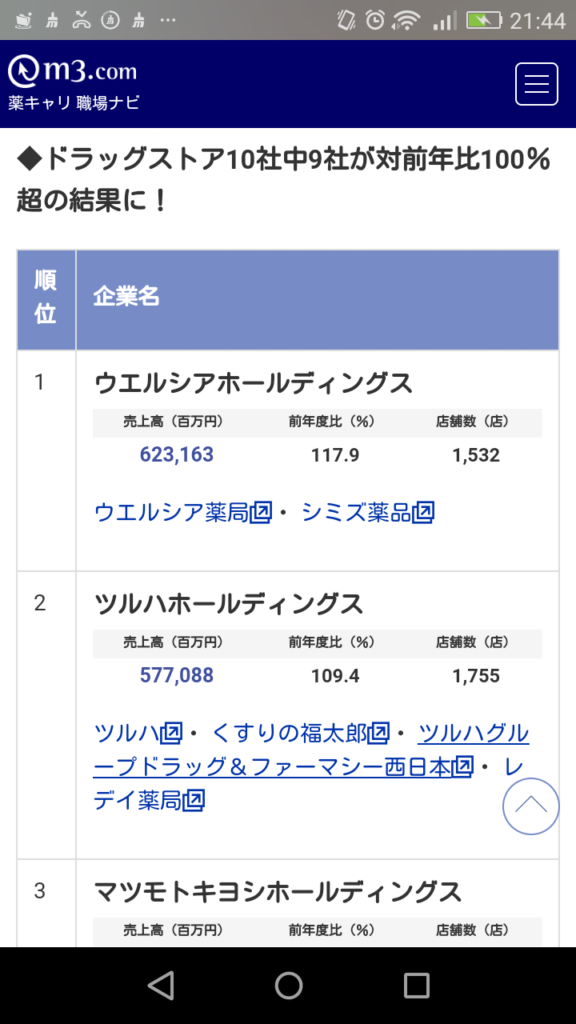Tap the 薬キャリ 職場ナビ site title

coord(74,103)
